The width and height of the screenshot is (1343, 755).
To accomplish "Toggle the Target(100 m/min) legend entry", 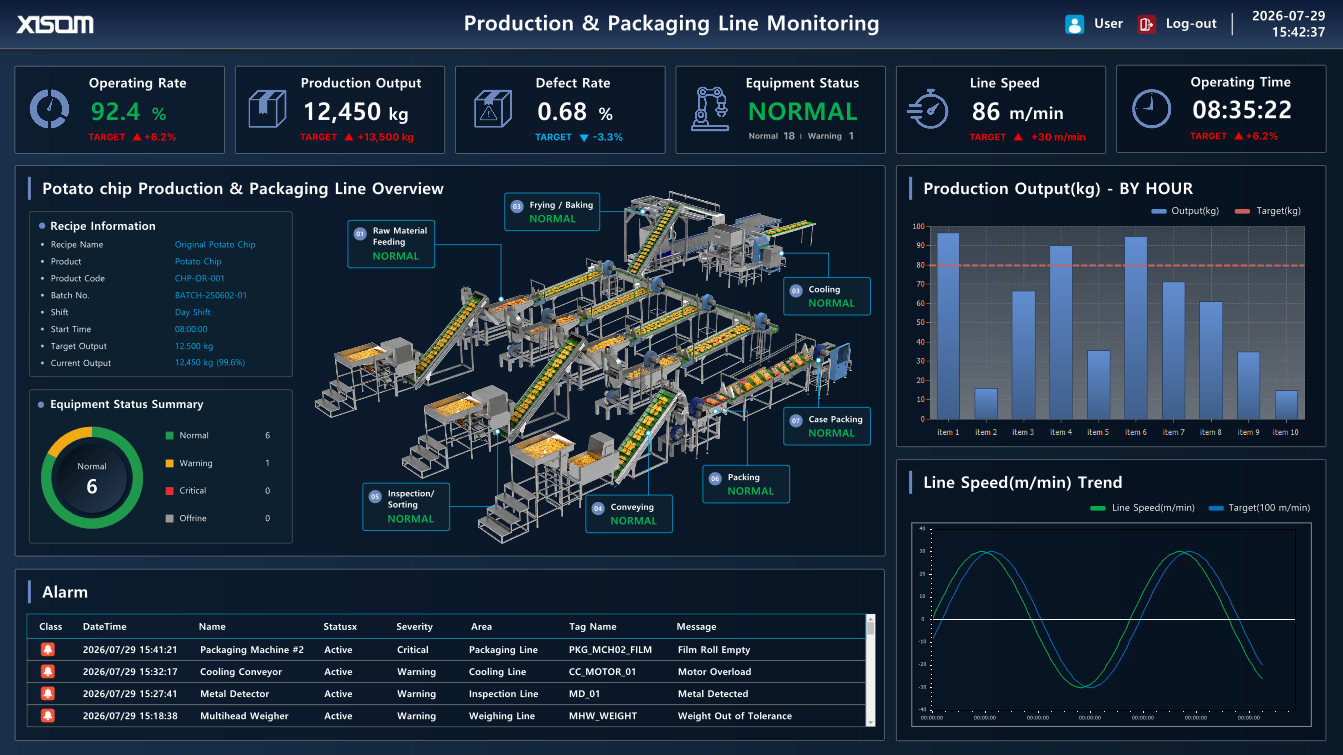I will [x=1259, y=508].
